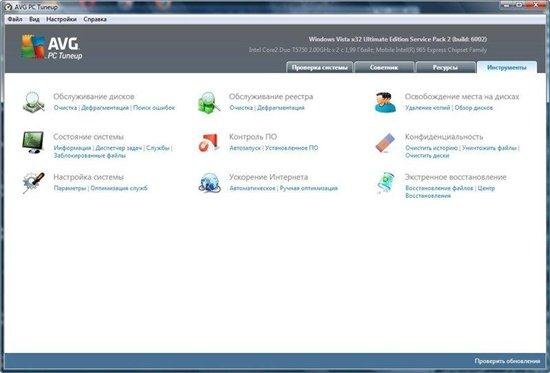Viewport: 550px width, 373px height.
Task: Click the Обслуживание реестра heading
Action: [x=271, y=96]
